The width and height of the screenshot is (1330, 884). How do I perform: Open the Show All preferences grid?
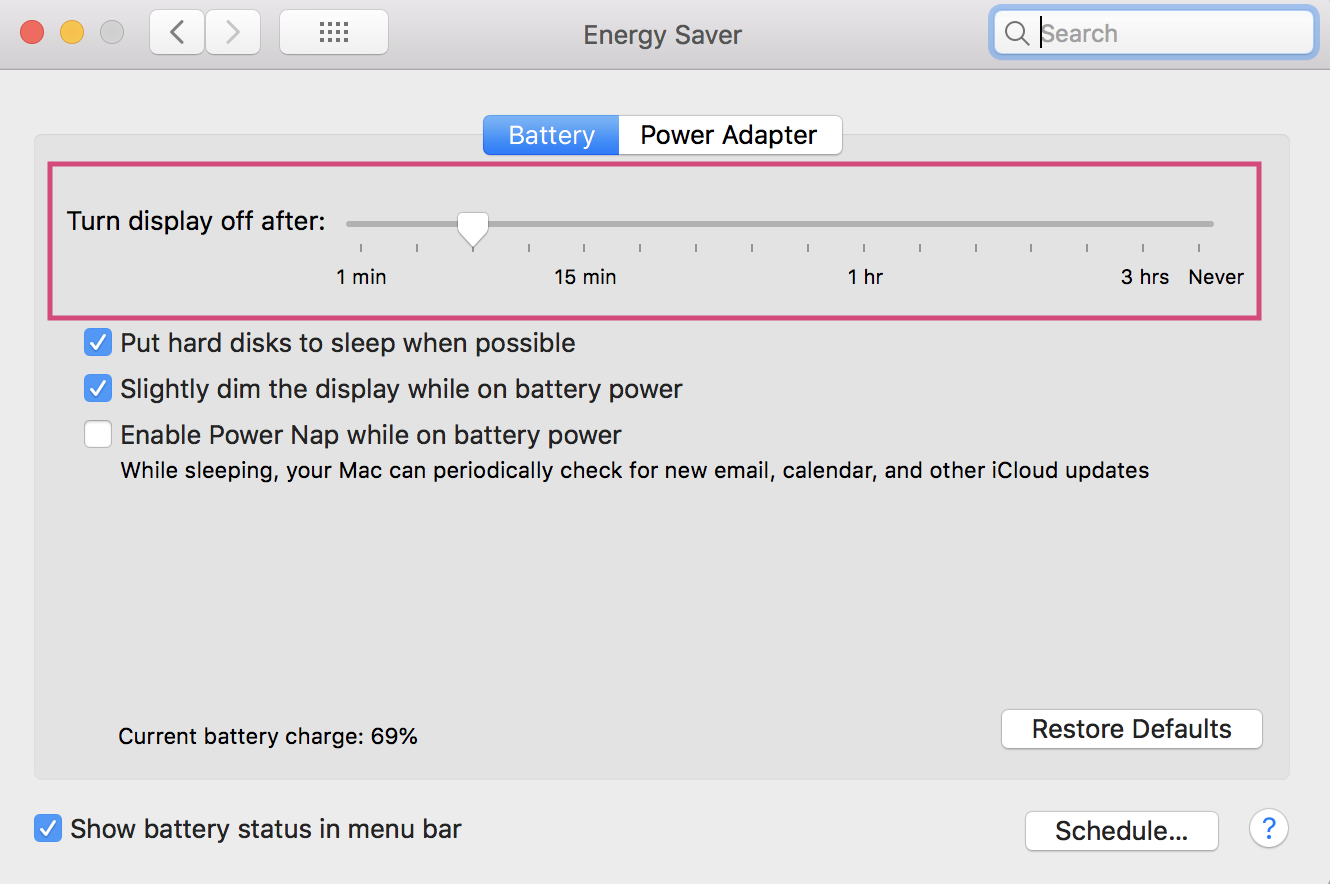pos(333,33)
